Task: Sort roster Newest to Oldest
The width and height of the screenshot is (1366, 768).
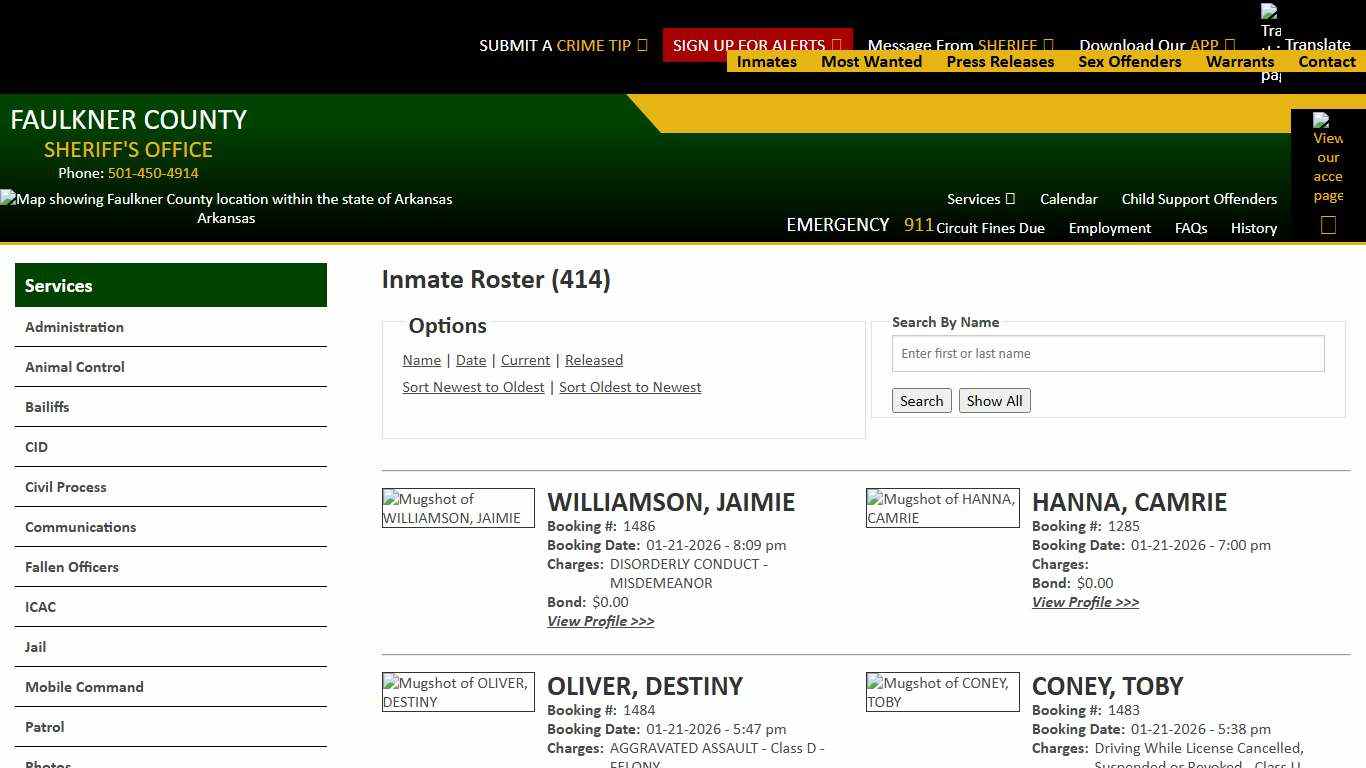Action: pyautogui.click(x=473, y=387)
